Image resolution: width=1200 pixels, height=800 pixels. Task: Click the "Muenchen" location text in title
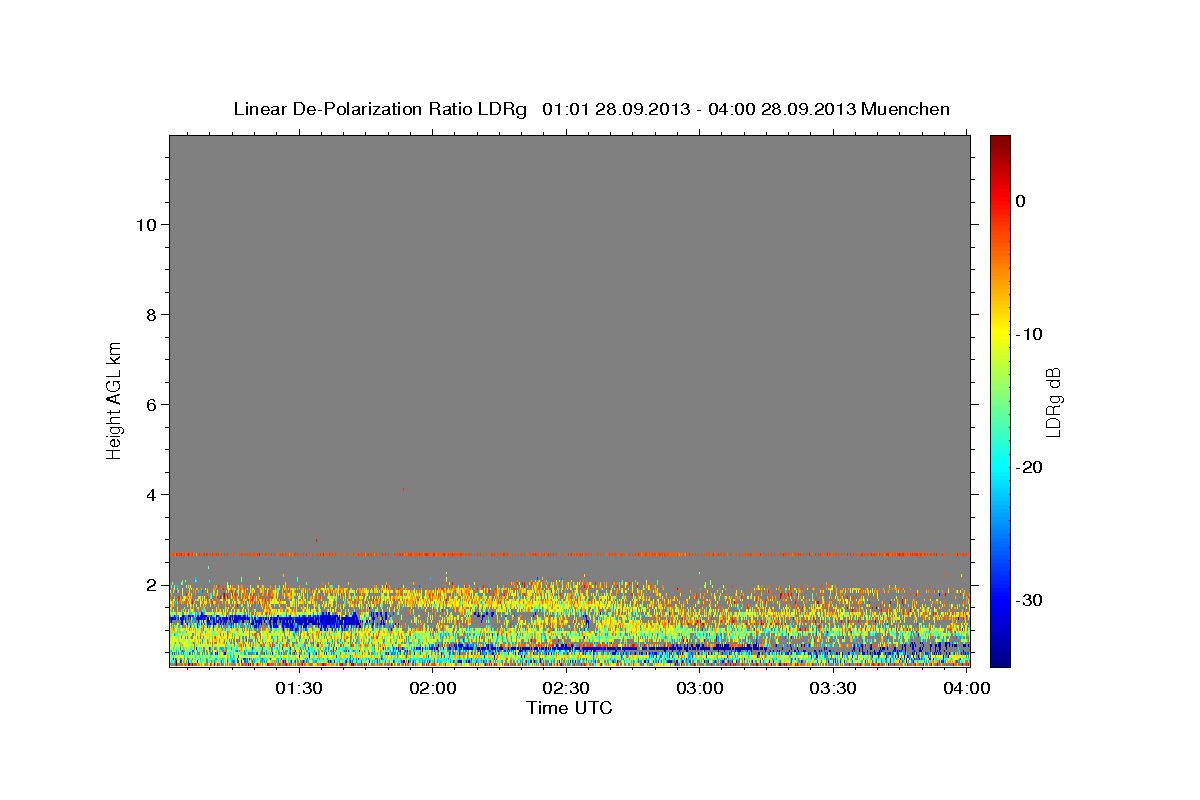[x=906, y=109]
